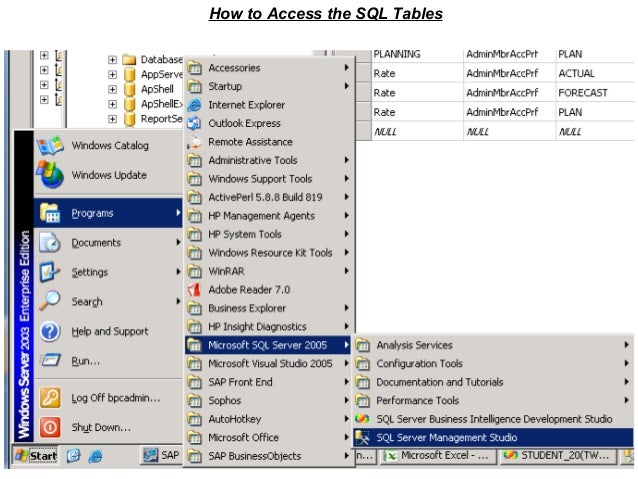Click the Help and Support question mark icon
This screenshot has width=638, height=479.
coord(50,331)
